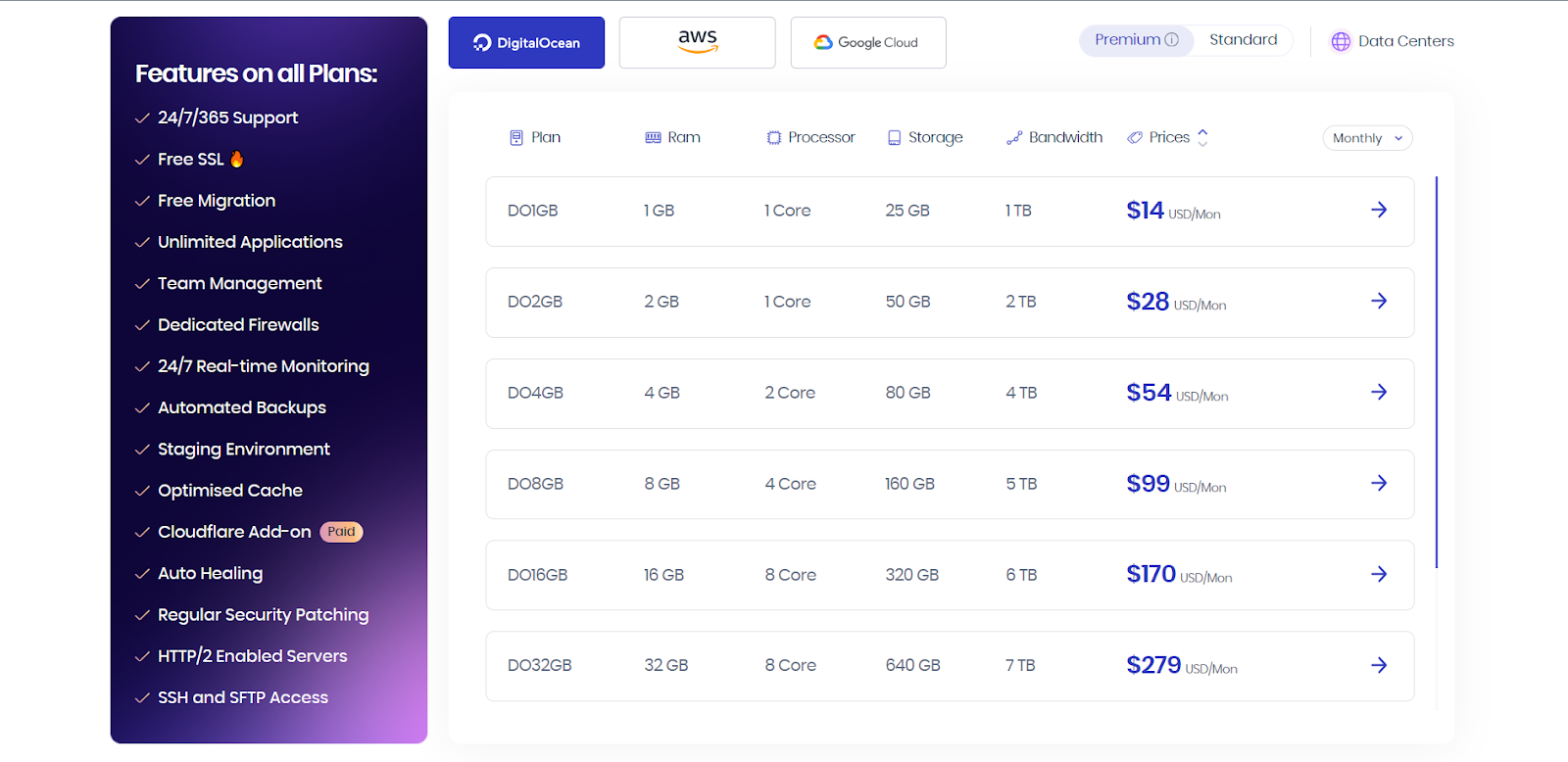Click the Data Centers globe icon
This screenshot has width=1568, height=762.
point(1341,41)
